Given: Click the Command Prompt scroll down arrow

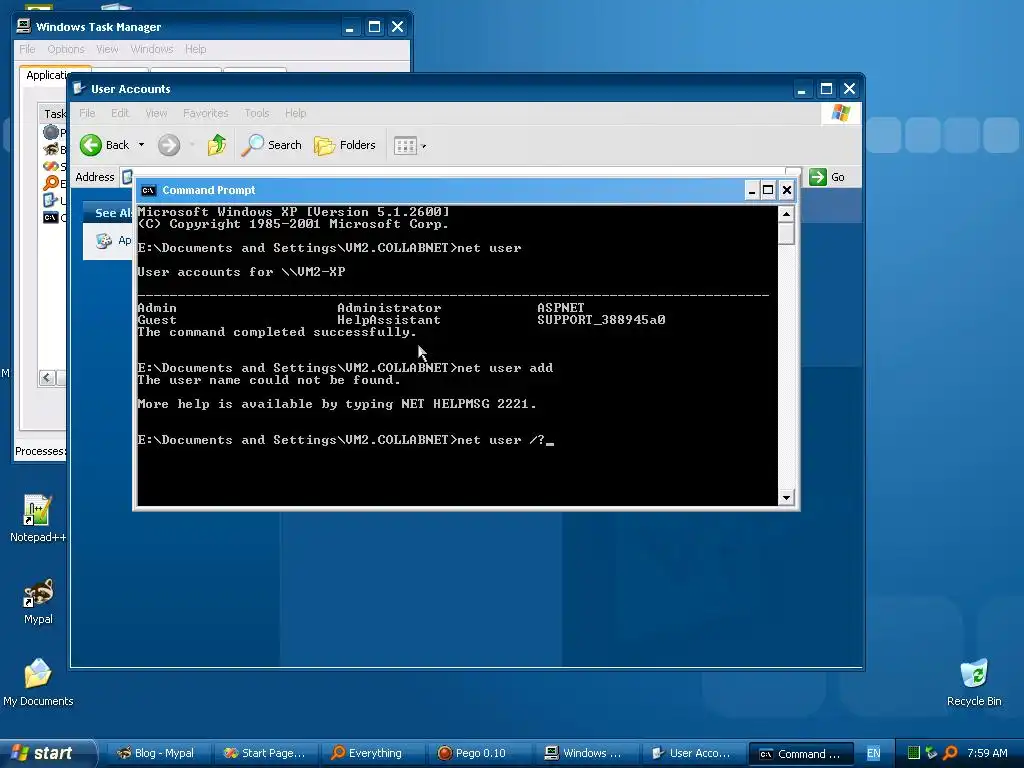Looking at the screenshot, I should coord(786,498).
